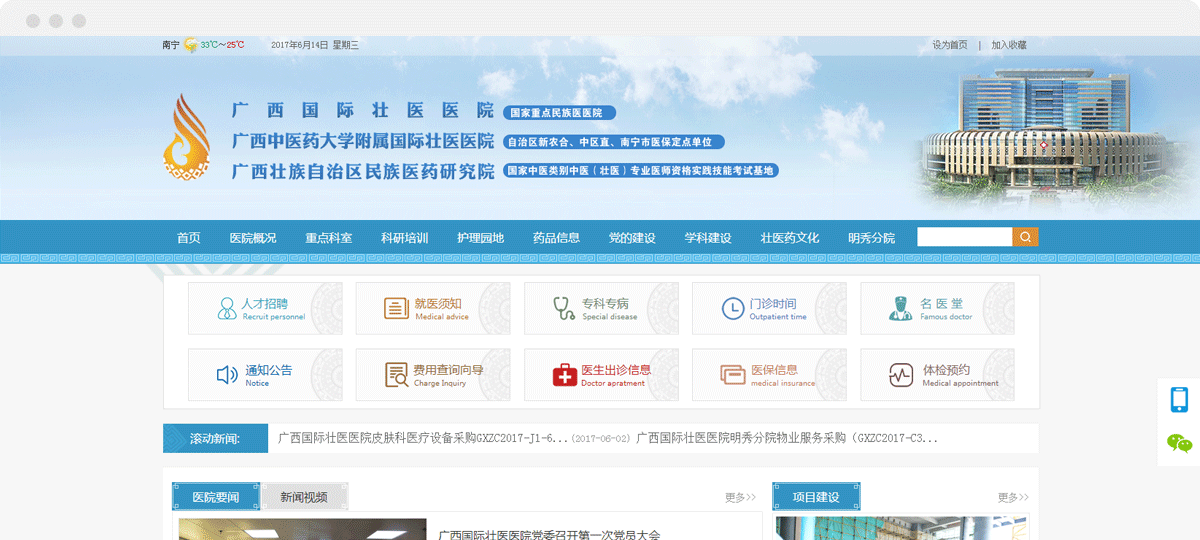Open 学科建设 navigation menu

pyautogui.click(x=708, y=238)
